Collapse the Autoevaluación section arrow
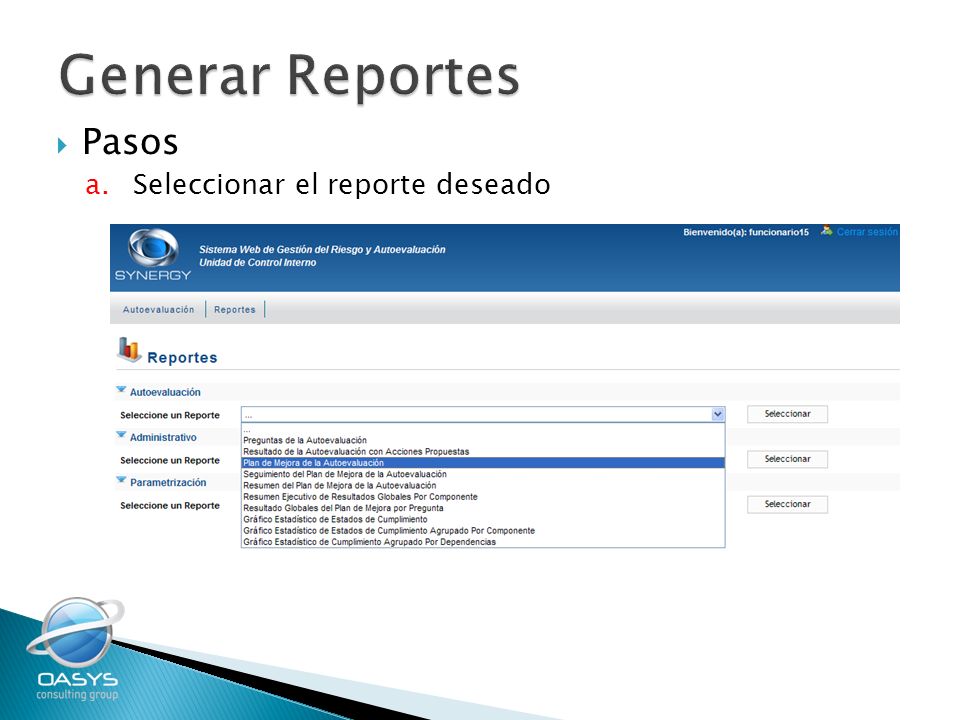This screenshot has width=960, height=720. tap(121, 390)
